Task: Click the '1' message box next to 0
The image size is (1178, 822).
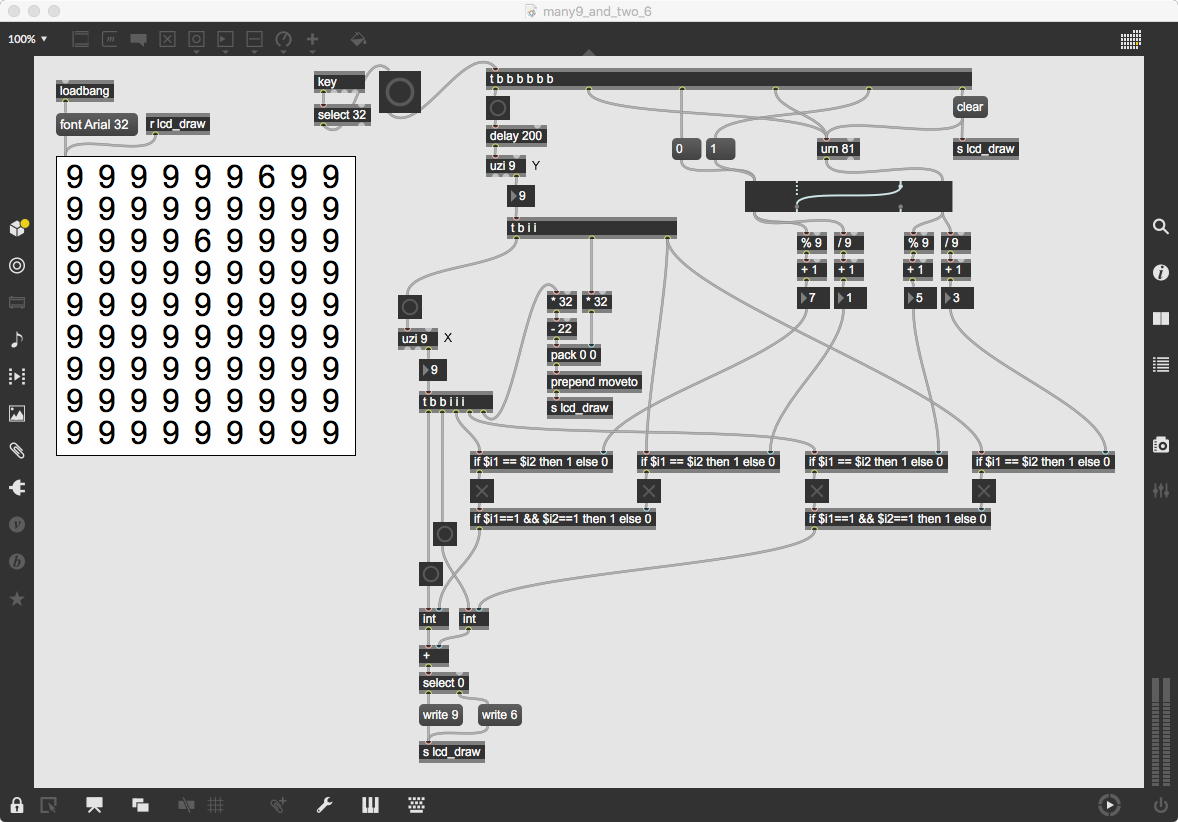Action: pyautogui.click(x=720, y=149)
